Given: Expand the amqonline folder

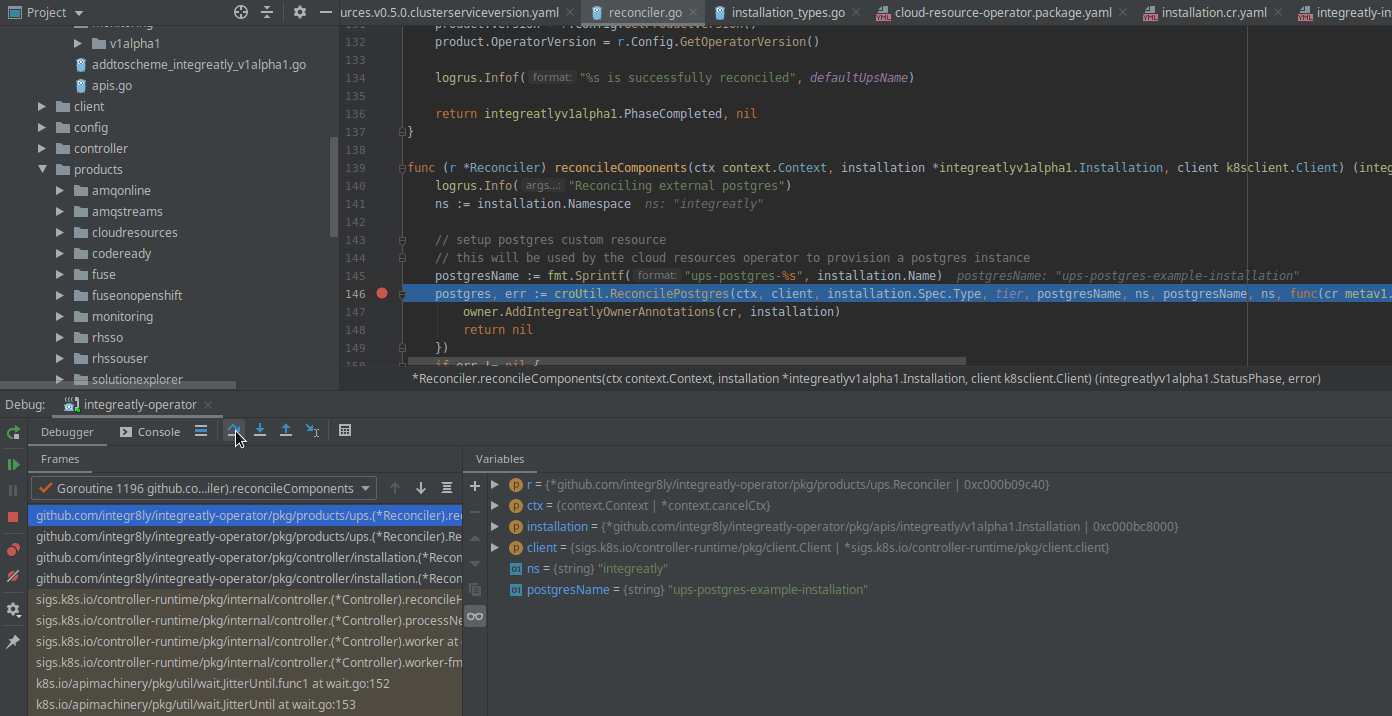Looking at the screenshot, I should pos(61,191).
